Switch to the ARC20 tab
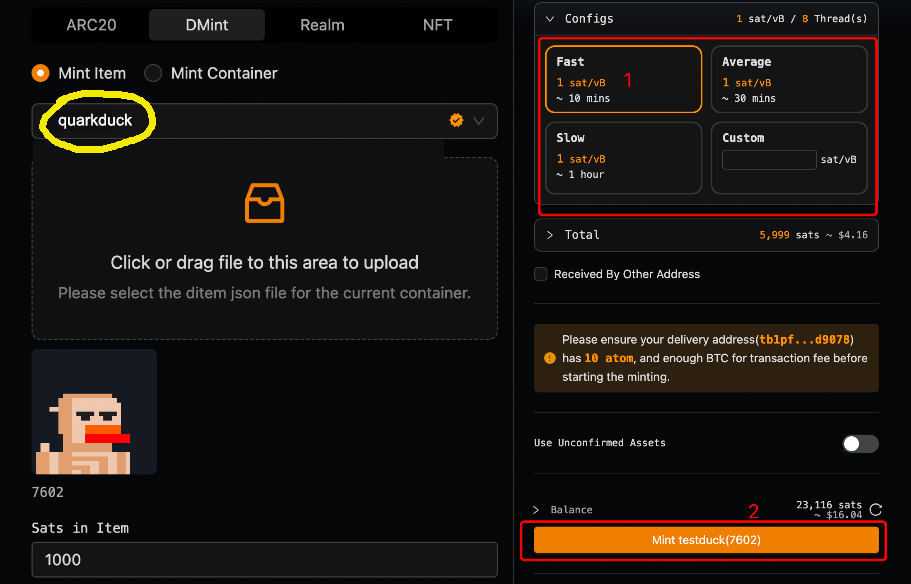The height and width of the screenshot is (584, 911). point(92,25)
